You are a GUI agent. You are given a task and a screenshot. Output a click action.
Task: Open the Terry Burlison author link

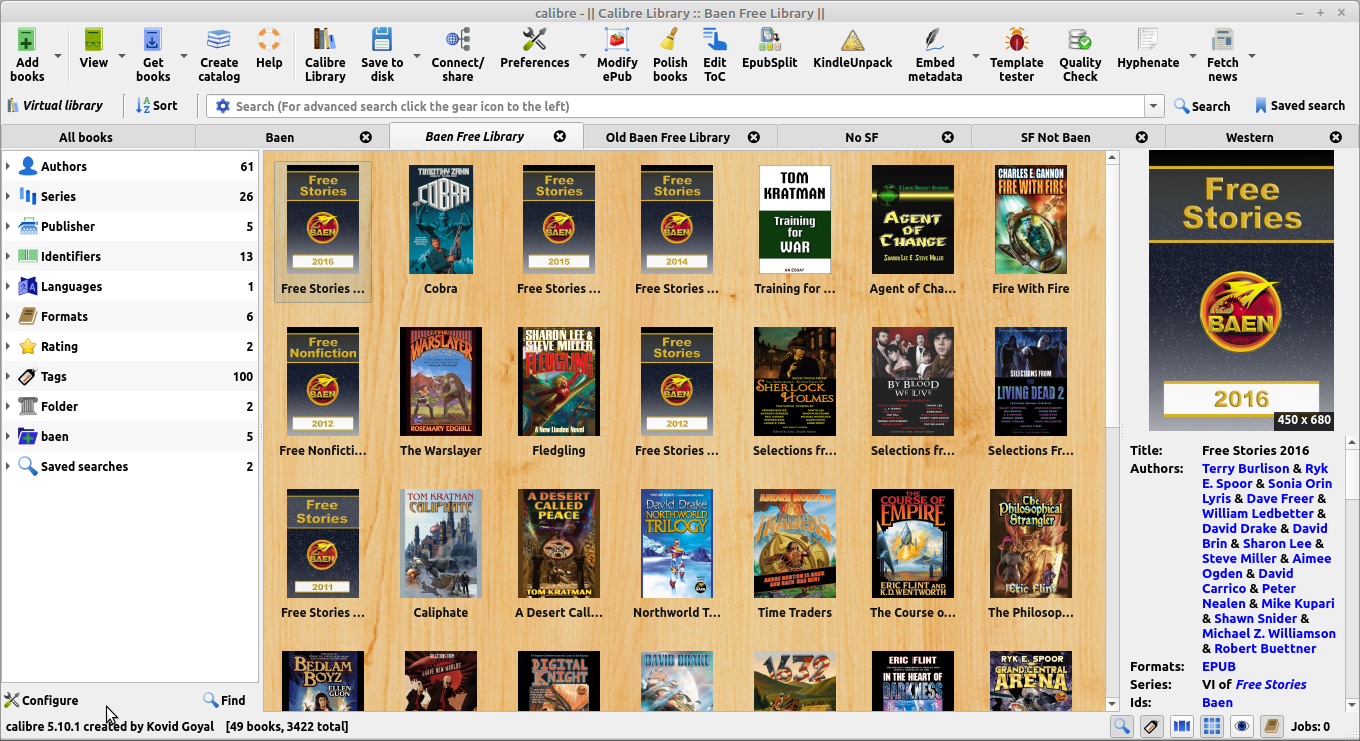tap(1245, 468)
